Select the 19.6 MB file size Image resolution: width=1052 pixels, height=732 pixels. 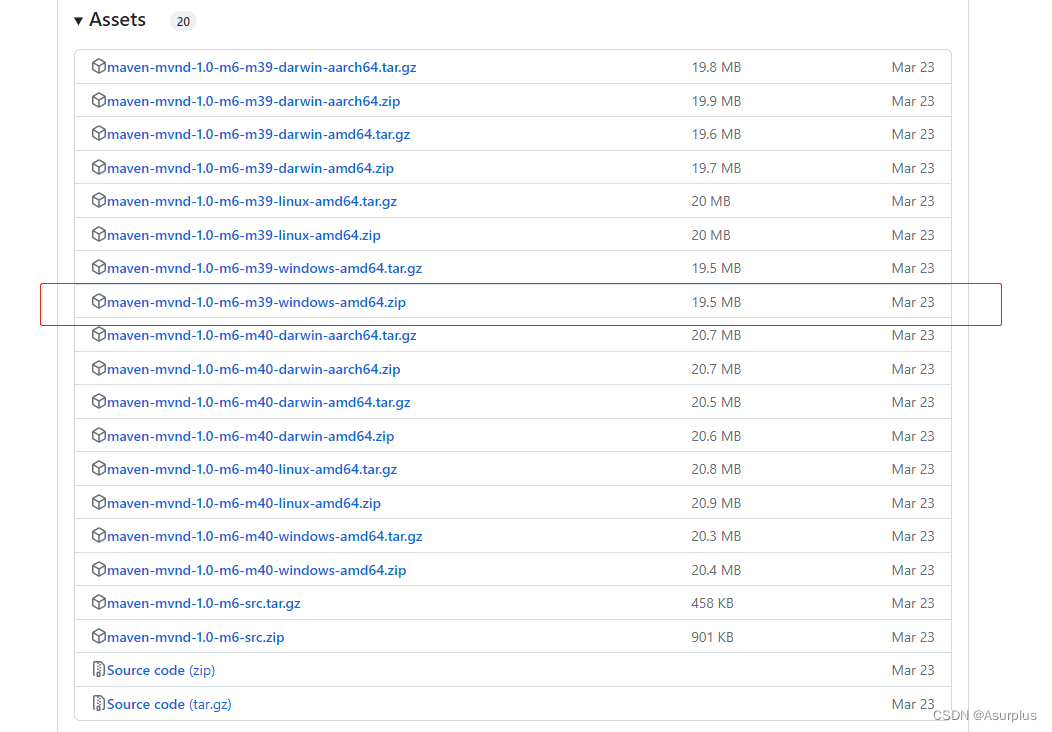tap(716, 134)
